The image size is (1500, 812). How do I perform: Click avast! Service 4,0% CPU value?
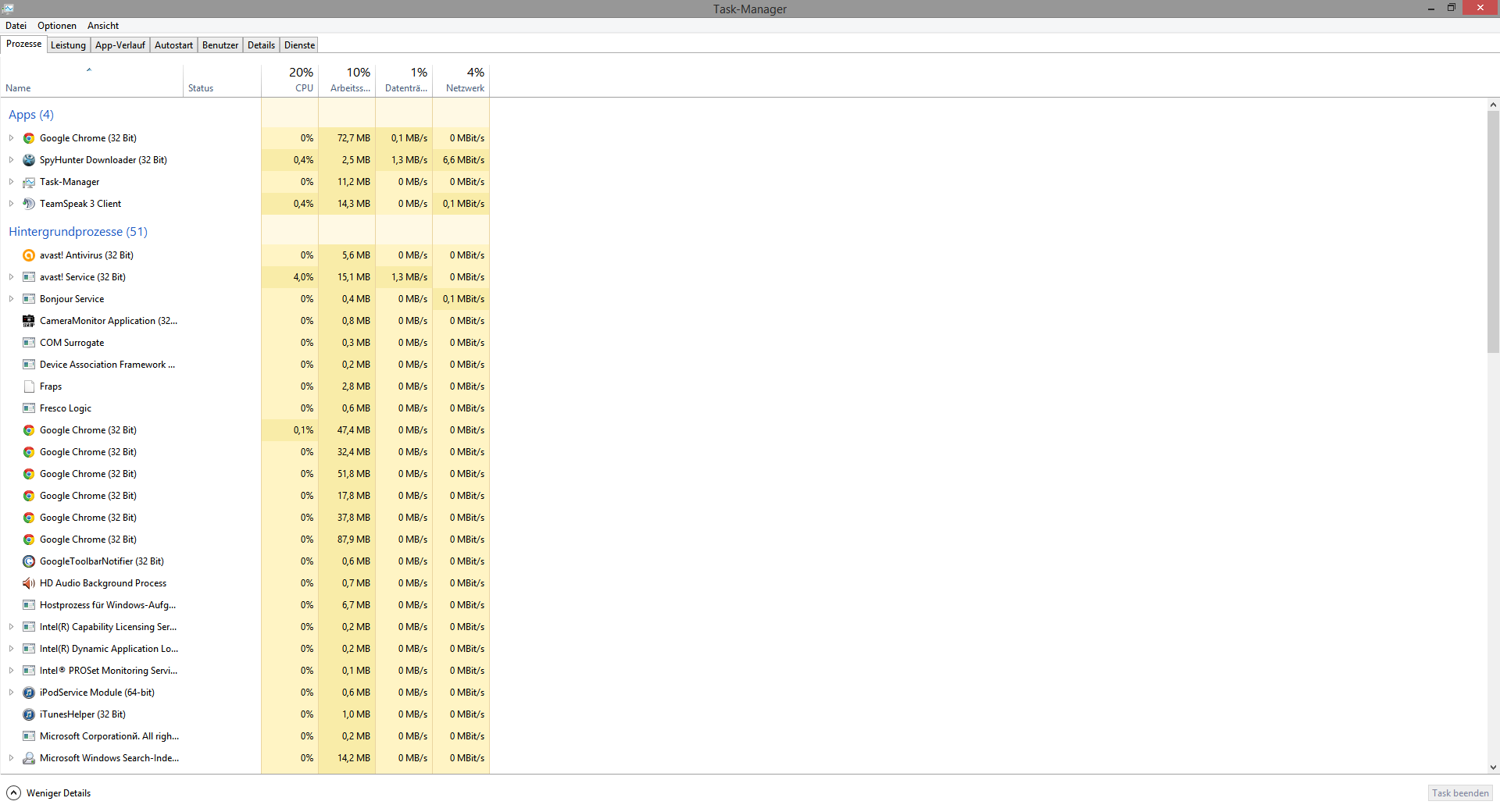[303, 277]
